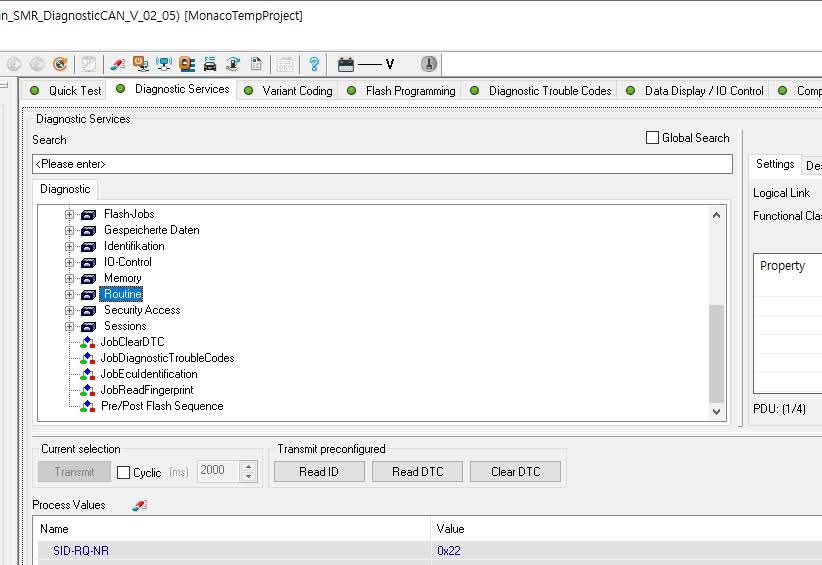
Task: Enable the Global Search checkbox
Action: pos(652,138)
